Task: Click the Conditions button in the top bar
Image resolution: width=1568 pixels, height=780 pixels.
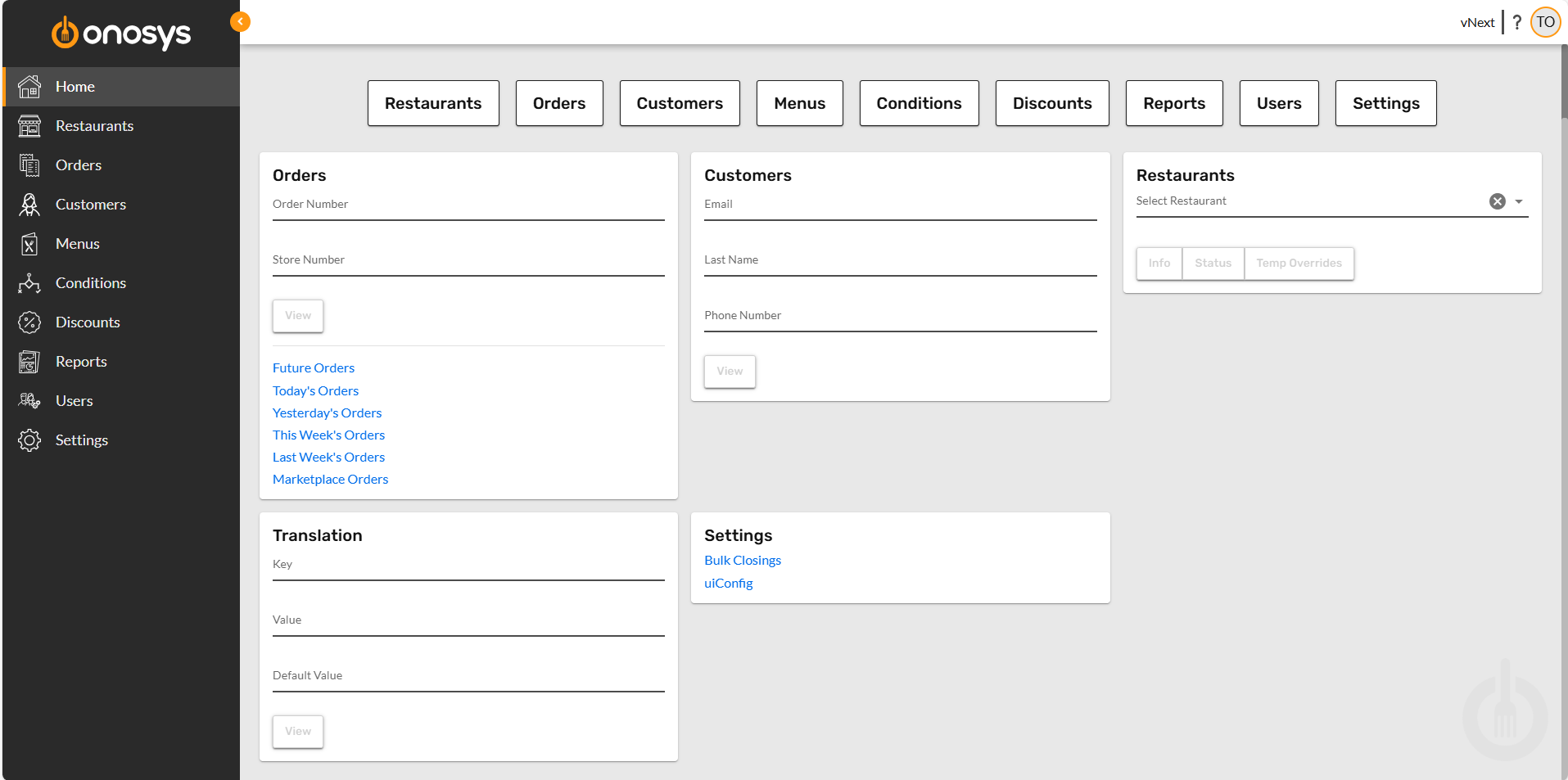Action: coord(919,103)
